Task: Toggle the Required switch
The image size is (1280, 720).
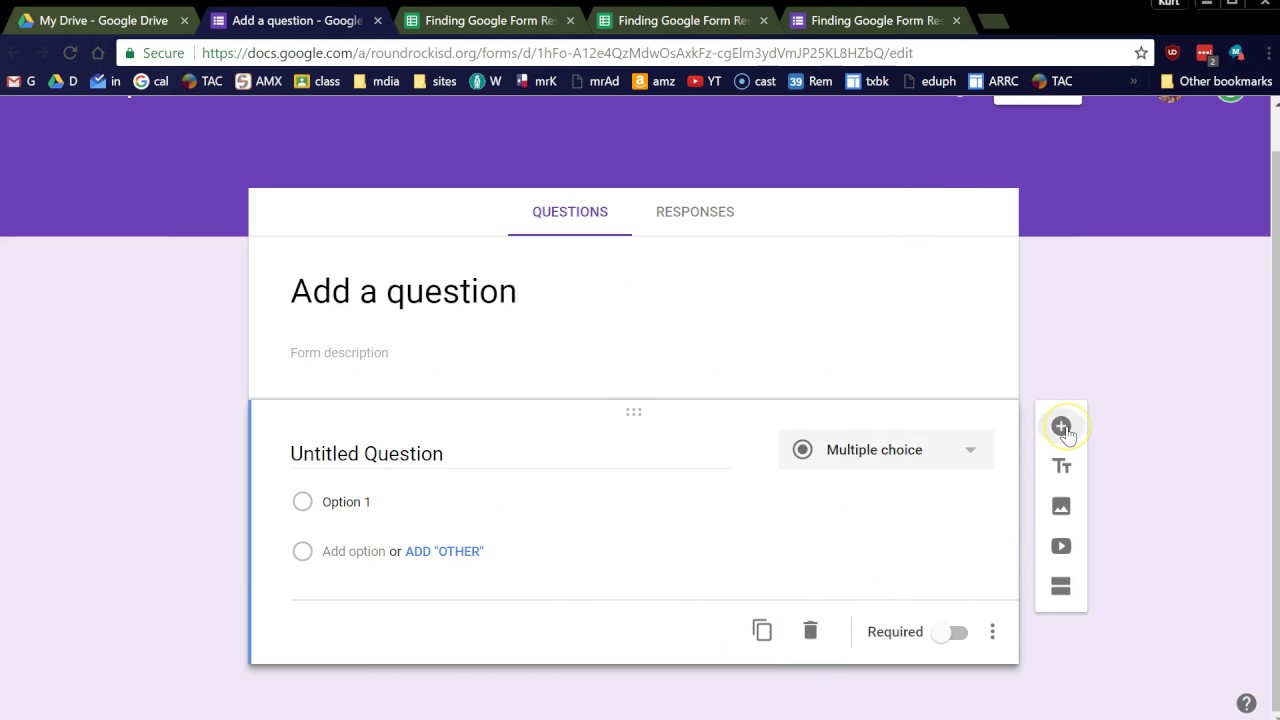Action: pyautogui.click(x=949, y=632)
